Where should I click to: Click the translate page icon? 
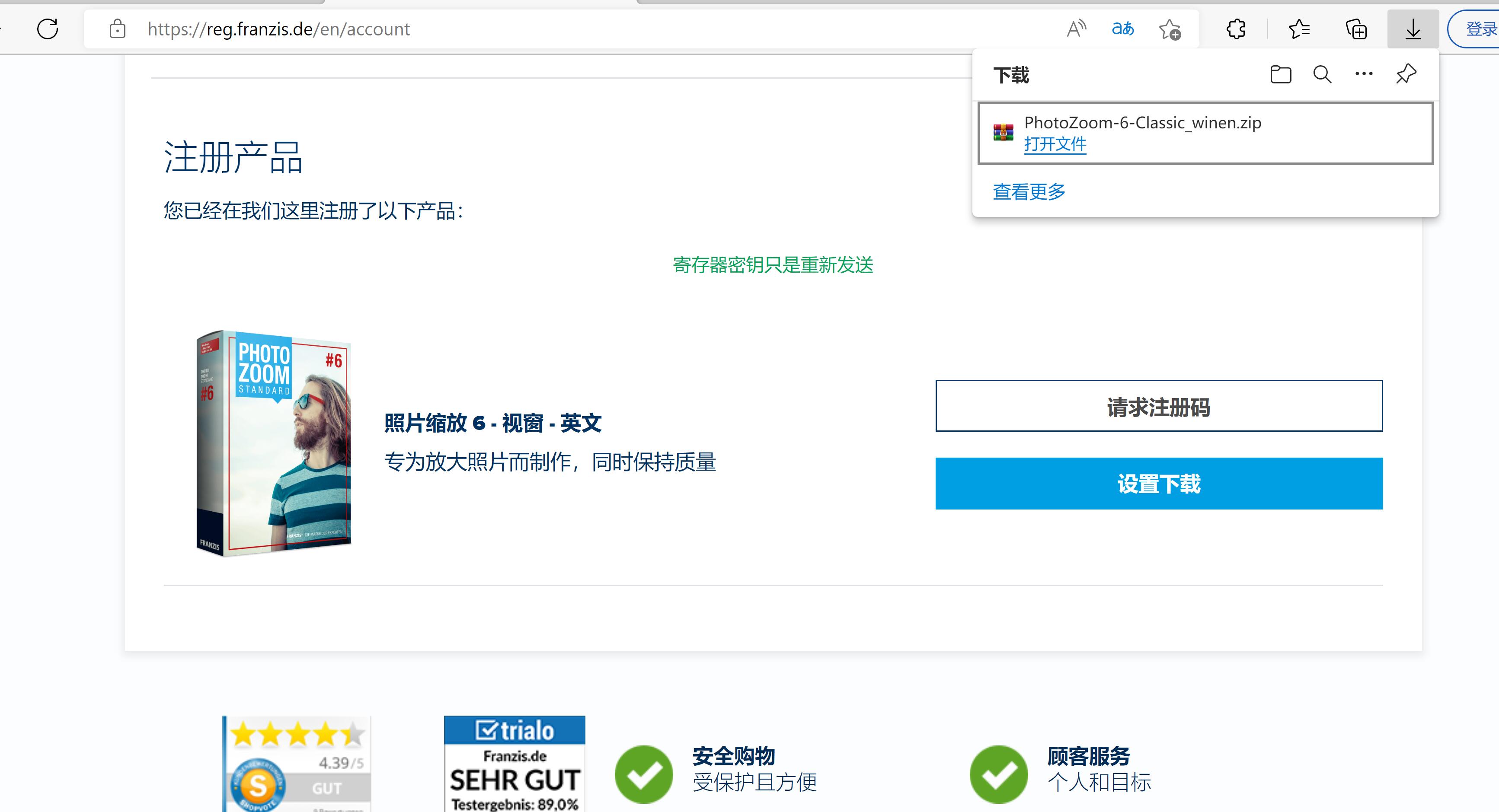click(x=1122, y=28)
